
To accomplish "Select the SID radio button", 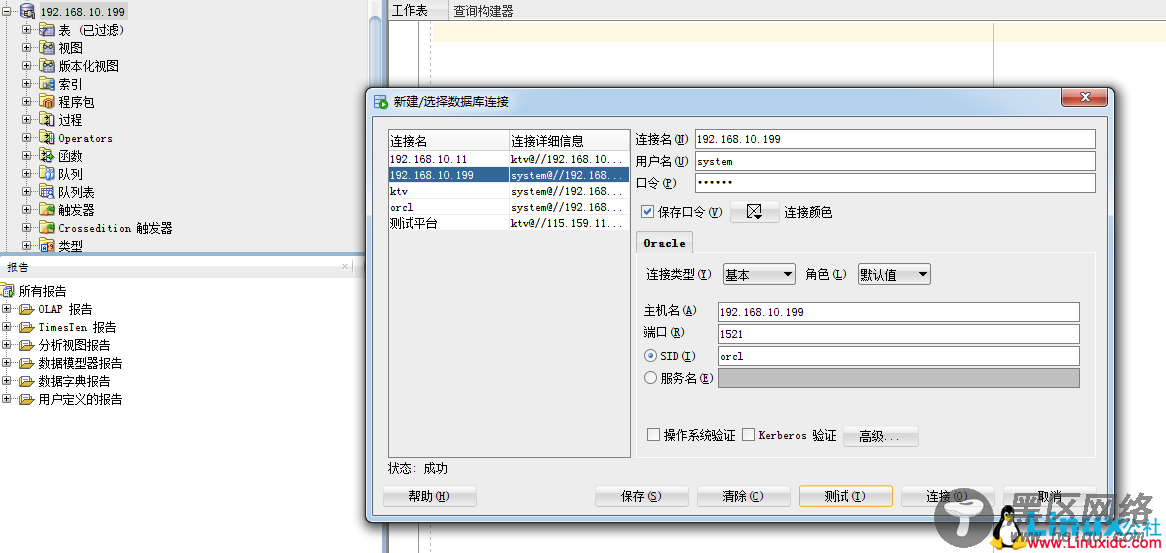I will point(651,356).
